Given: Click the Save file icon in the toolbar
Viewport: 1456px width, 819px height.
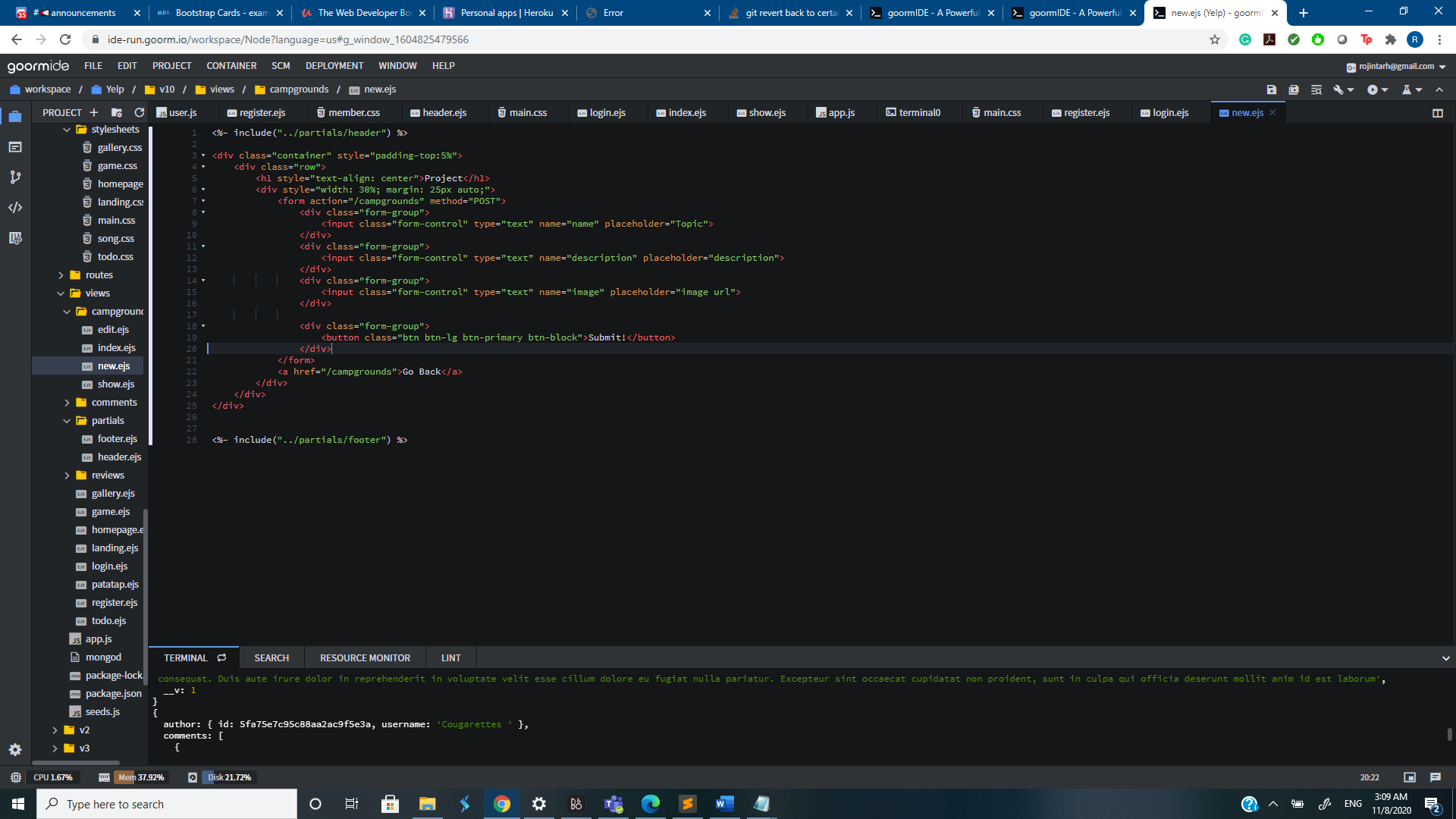Looking at the screenshot, I should pyautogui.click(x=1272, y=89).
